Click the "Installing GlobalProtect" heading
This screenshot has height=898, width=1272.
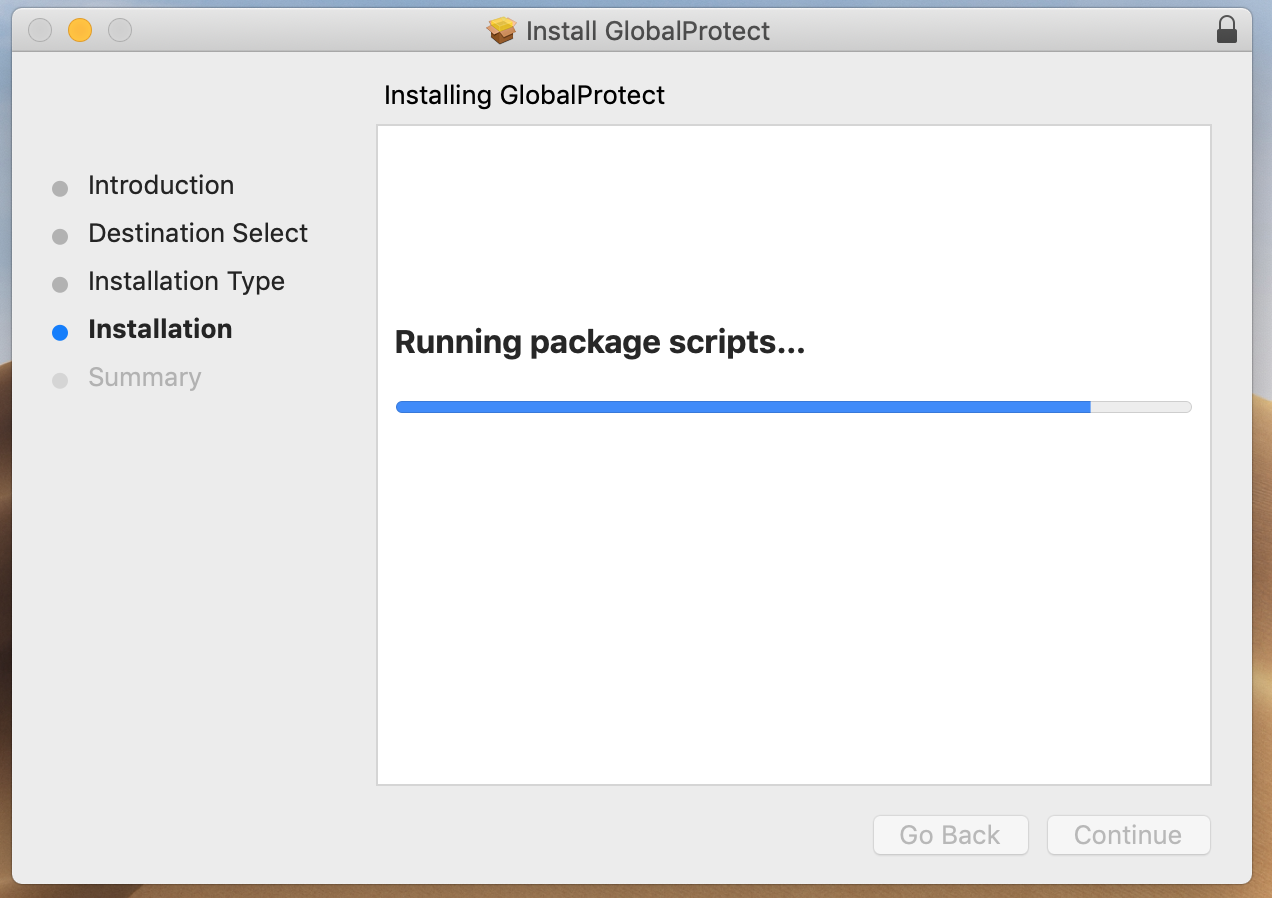(524, 95)
